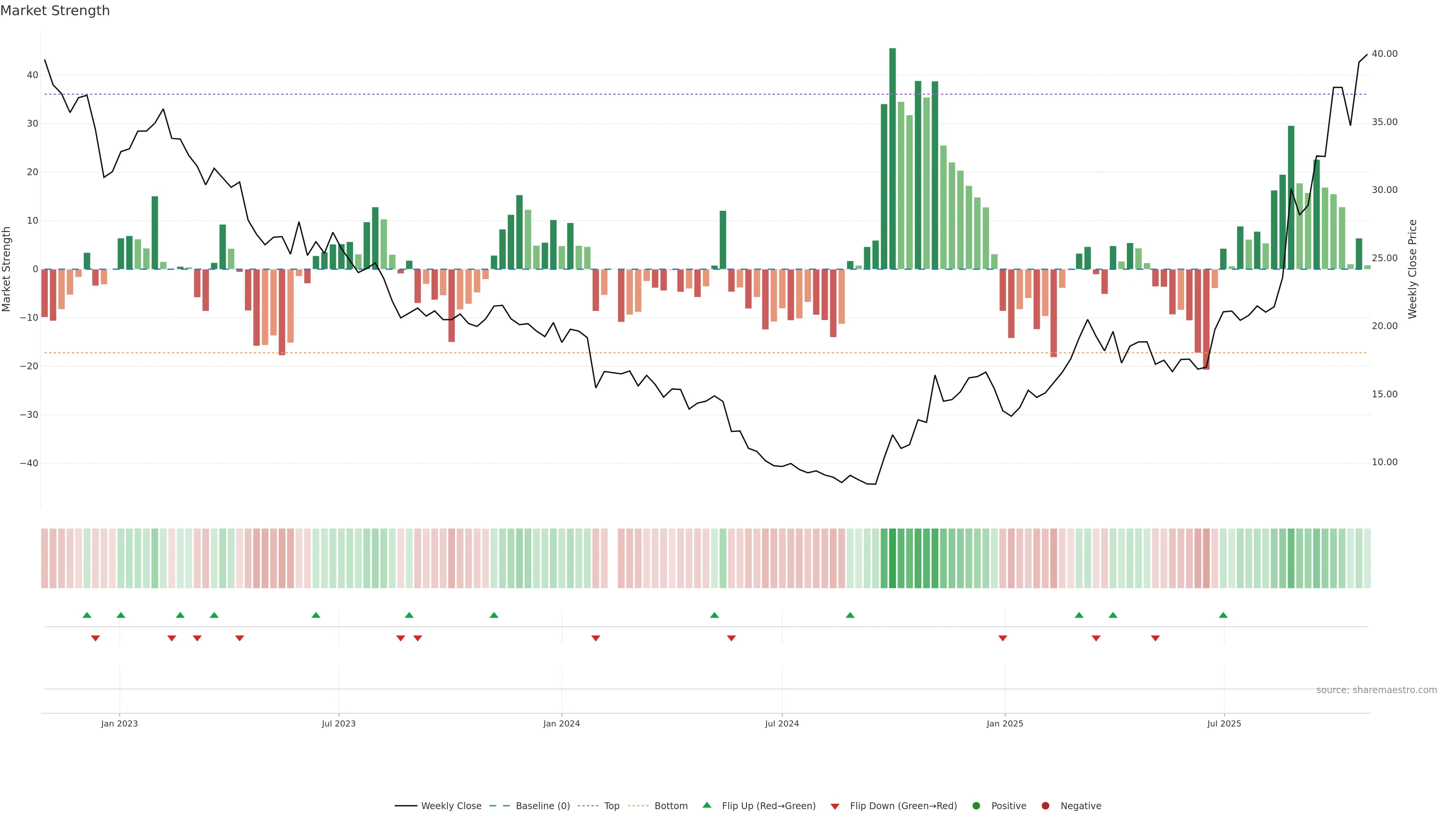Viewport: 1456px width, 819px height.
Task: Click the first green flip-up triangle marker
Action: click(86, 615)
